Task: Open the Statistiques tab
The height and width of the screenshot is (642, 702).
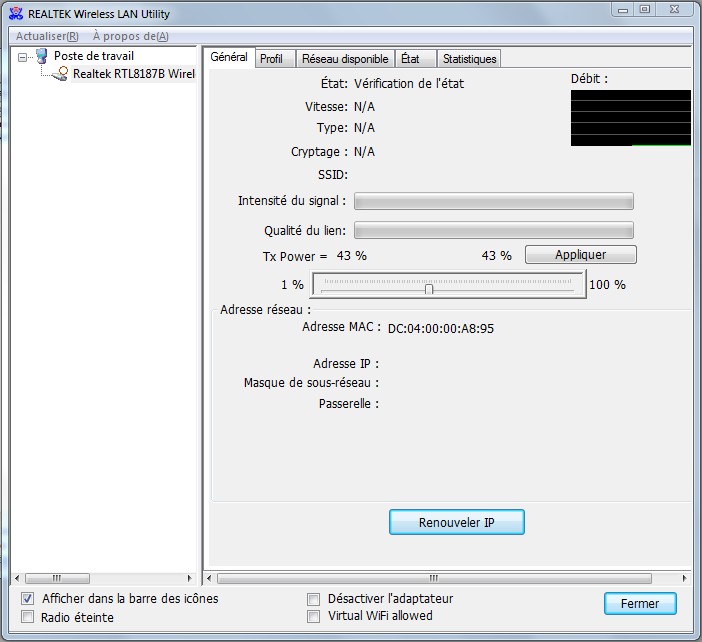Action: pyautogui.click(x=469, y=59)
